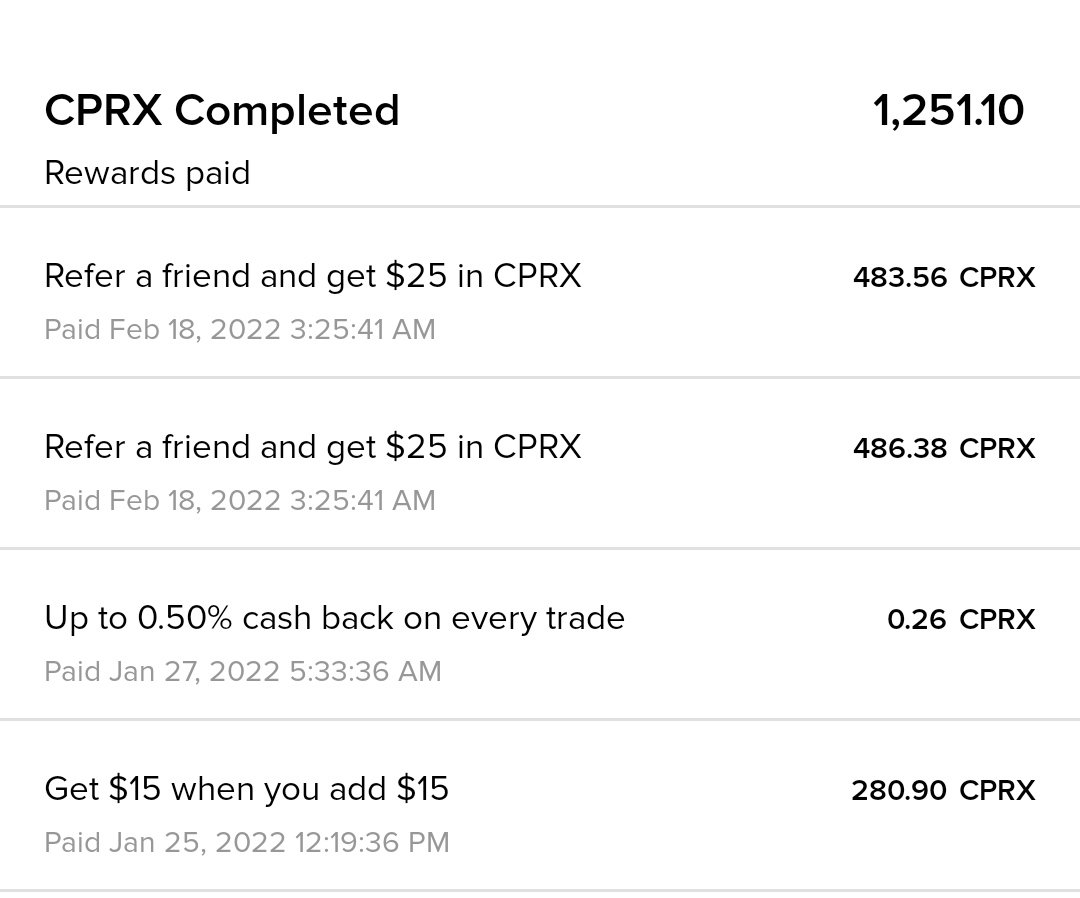This screenshot has width=1080, height=898.
Task: Click the 486.38 CPRX amount
Action: [944, 448]
